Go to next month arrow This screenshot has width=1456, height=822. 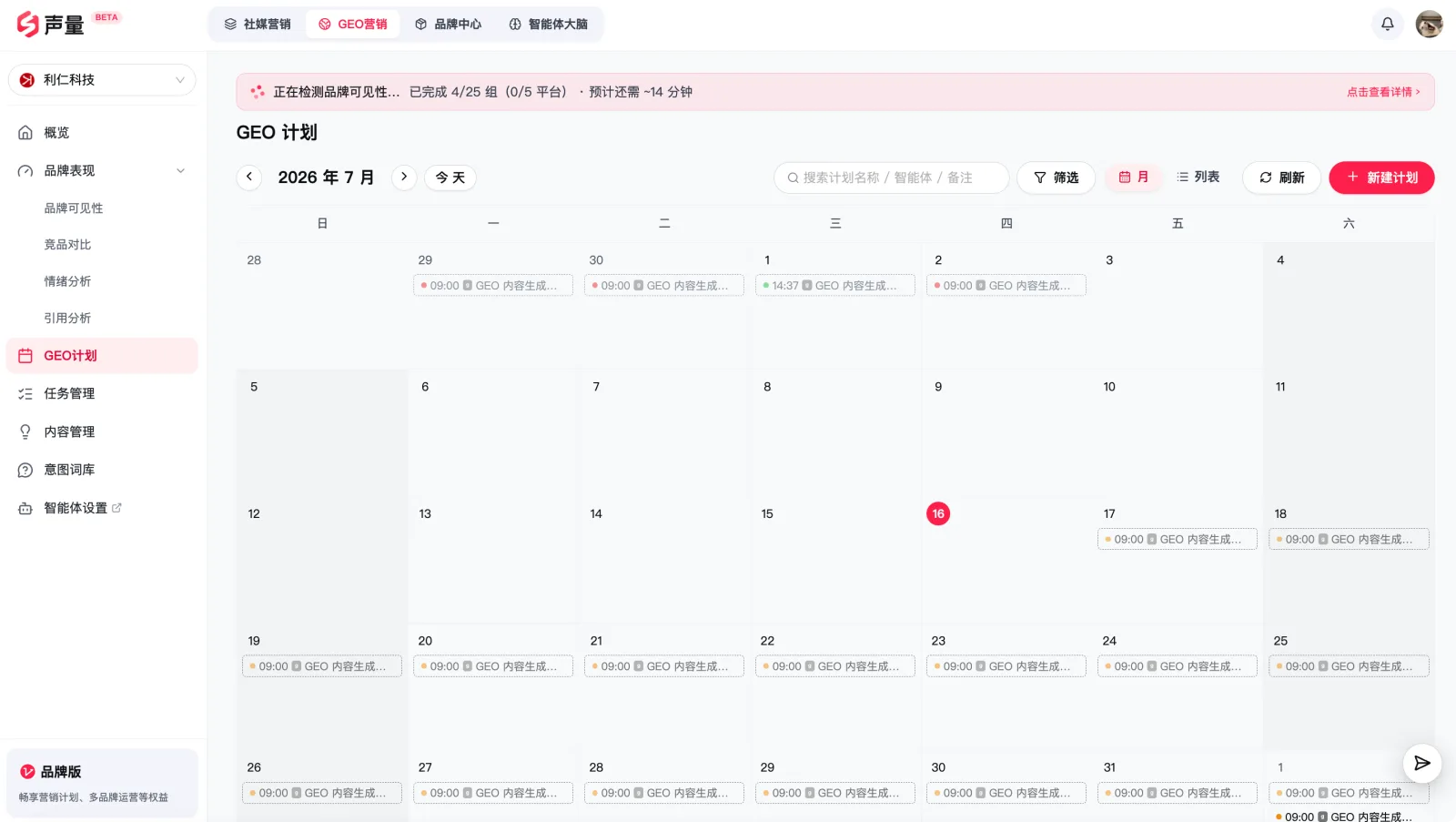tap(404, 177)
